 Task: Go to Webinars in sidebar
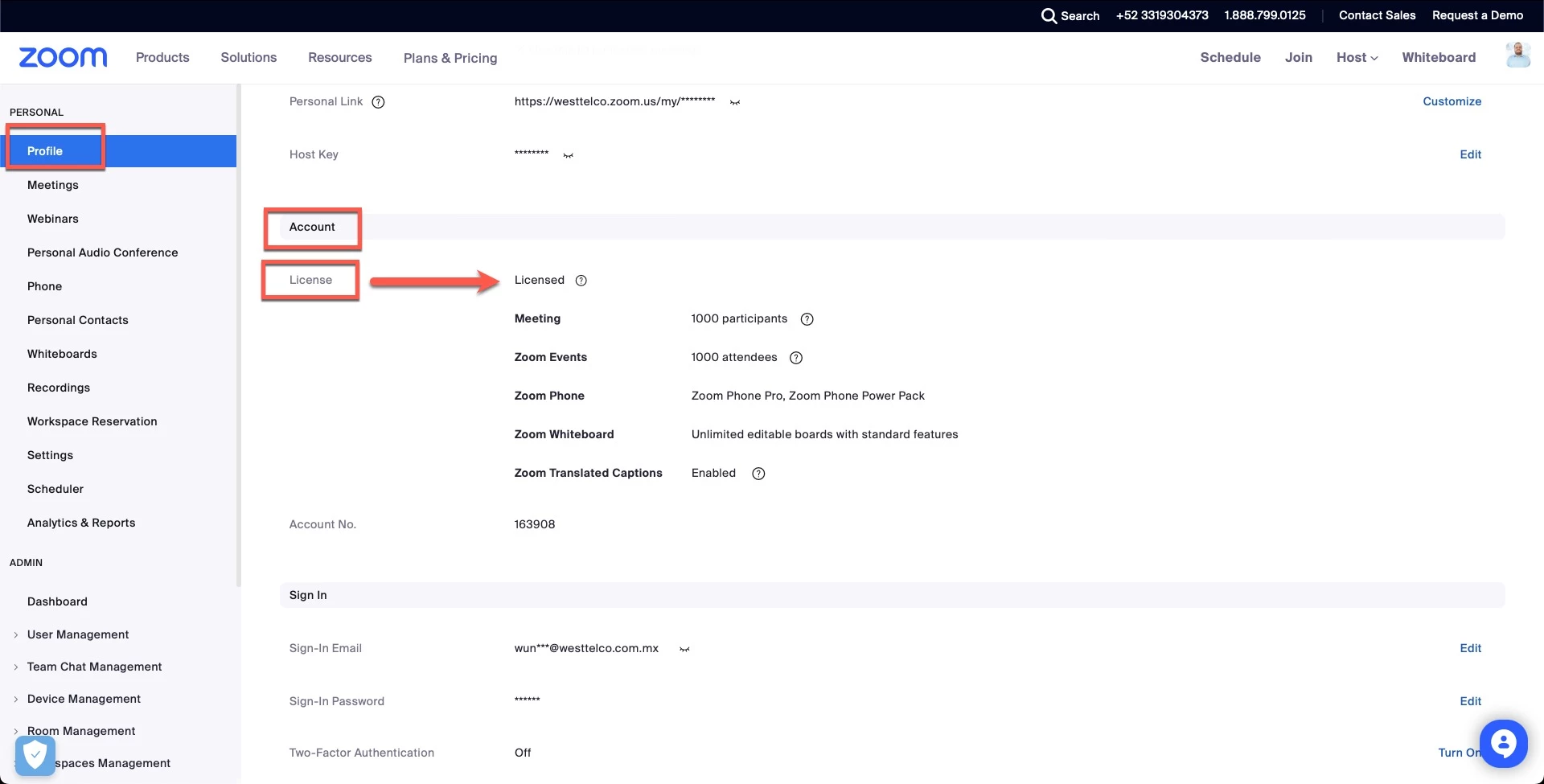(x=53, y=219)
